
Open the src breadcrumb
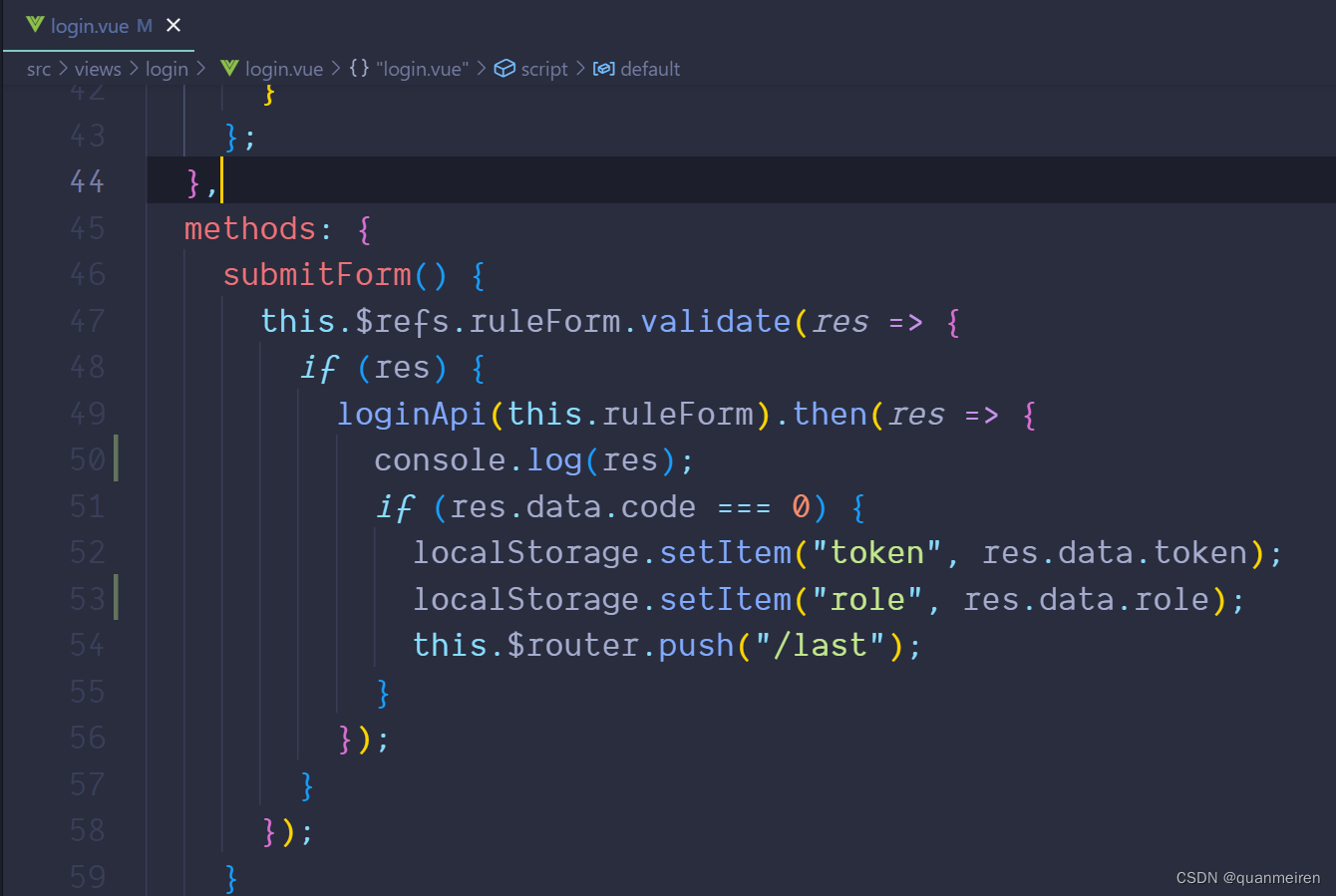click(x=38, y=69)
